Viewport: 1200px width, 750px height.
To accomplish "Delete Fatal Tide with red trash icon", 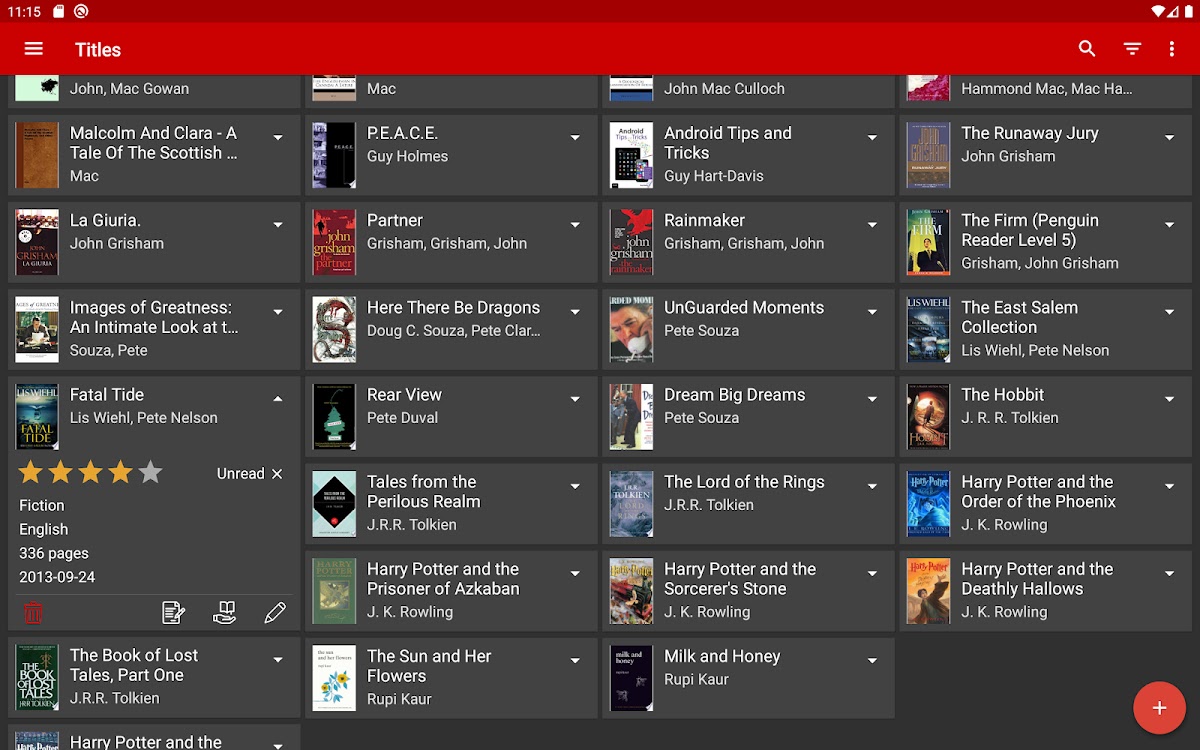I will pos(33,613).
